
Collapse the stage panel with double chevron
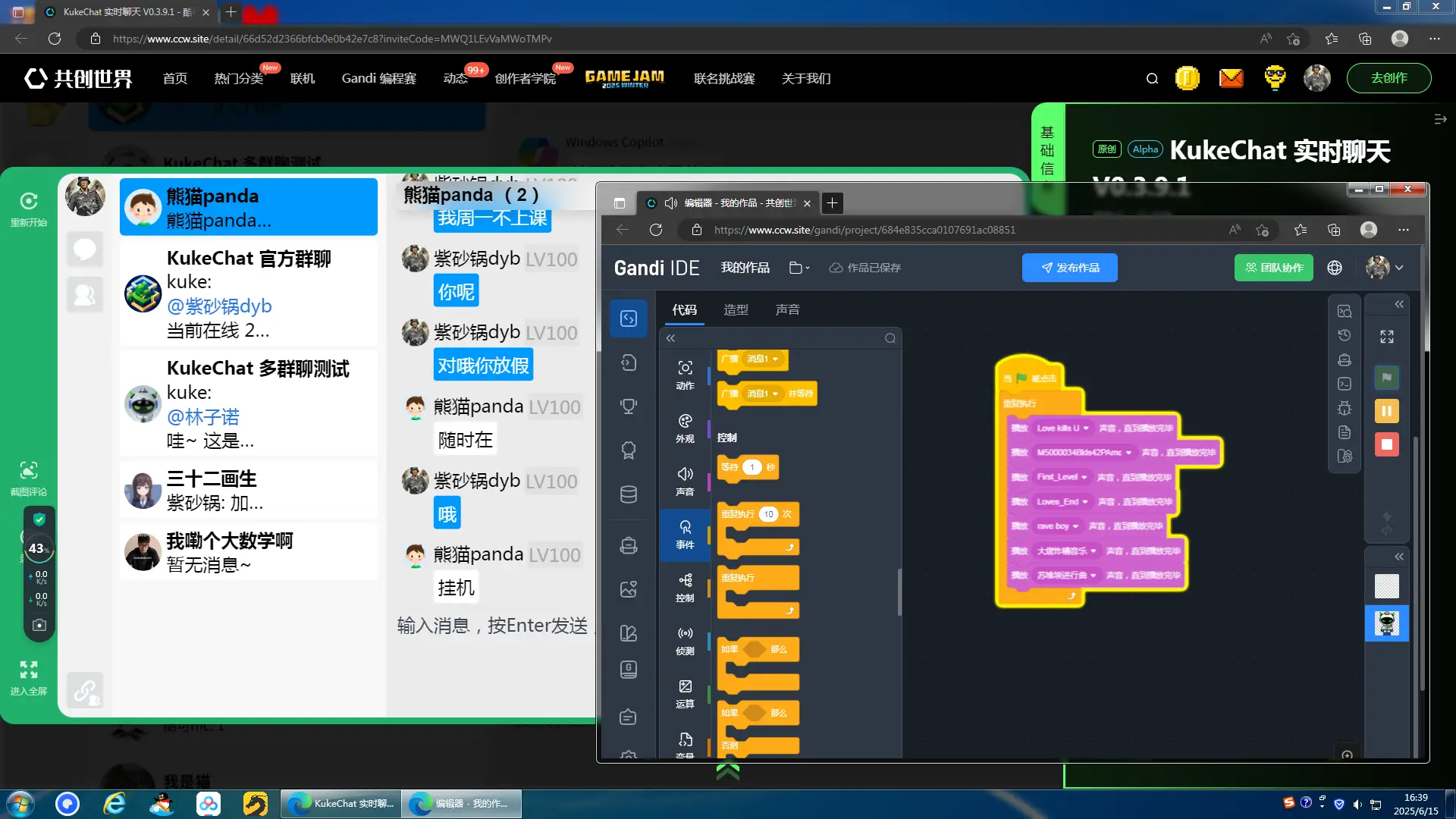coord(1399,304)
